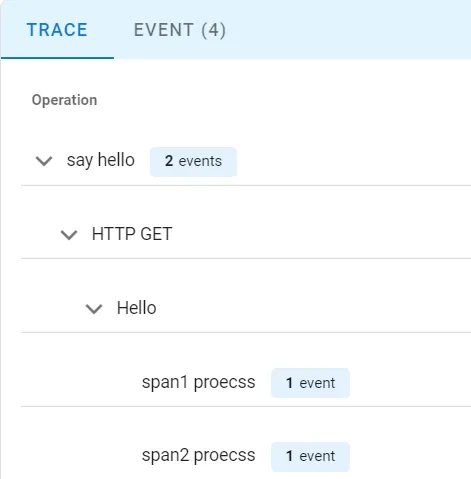The height and width of the screenshot is (479, 471).
Task: Select the Hello operation name
Action: tap(137, 308)
